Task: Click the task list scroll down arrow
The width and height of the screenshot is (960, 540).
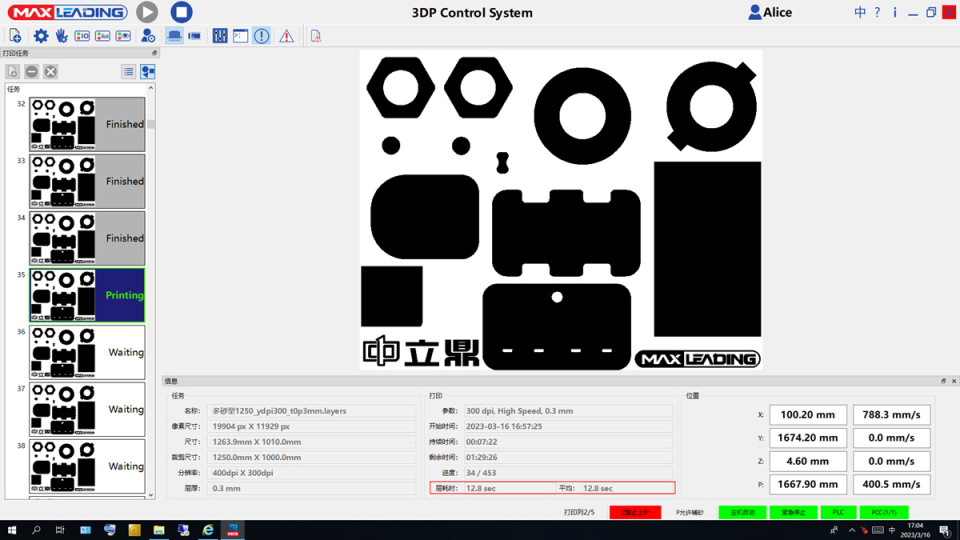Action: (x=151, y=495)
